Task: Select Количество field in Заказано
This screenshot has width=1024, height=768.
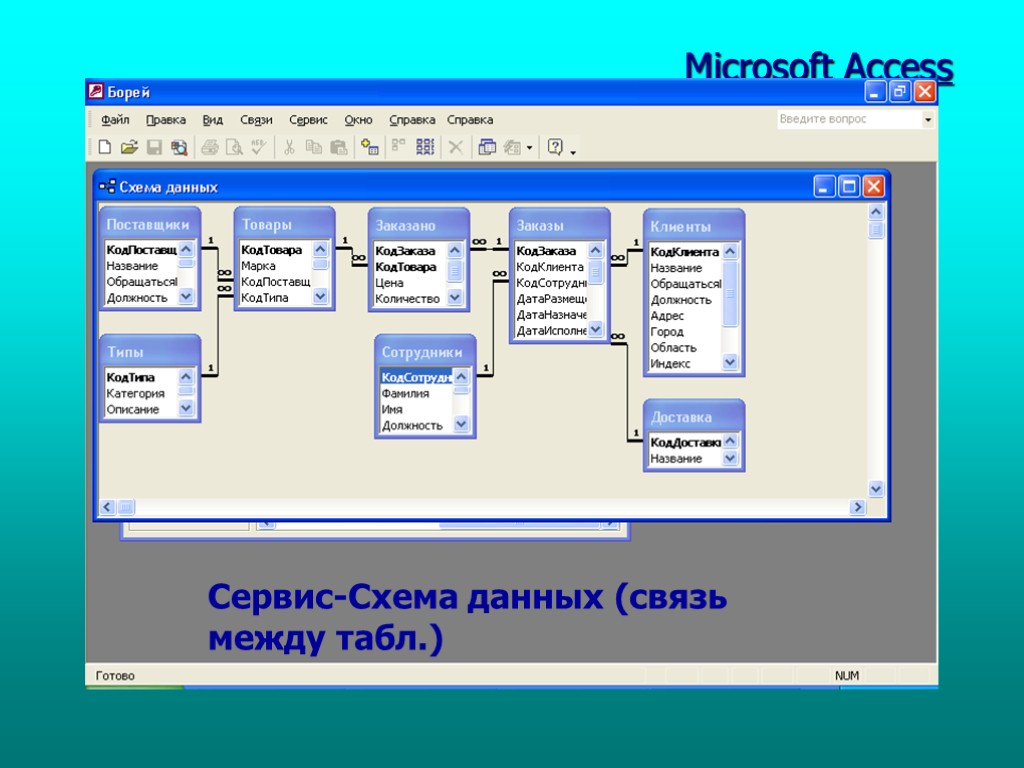Action: (408, 299)
